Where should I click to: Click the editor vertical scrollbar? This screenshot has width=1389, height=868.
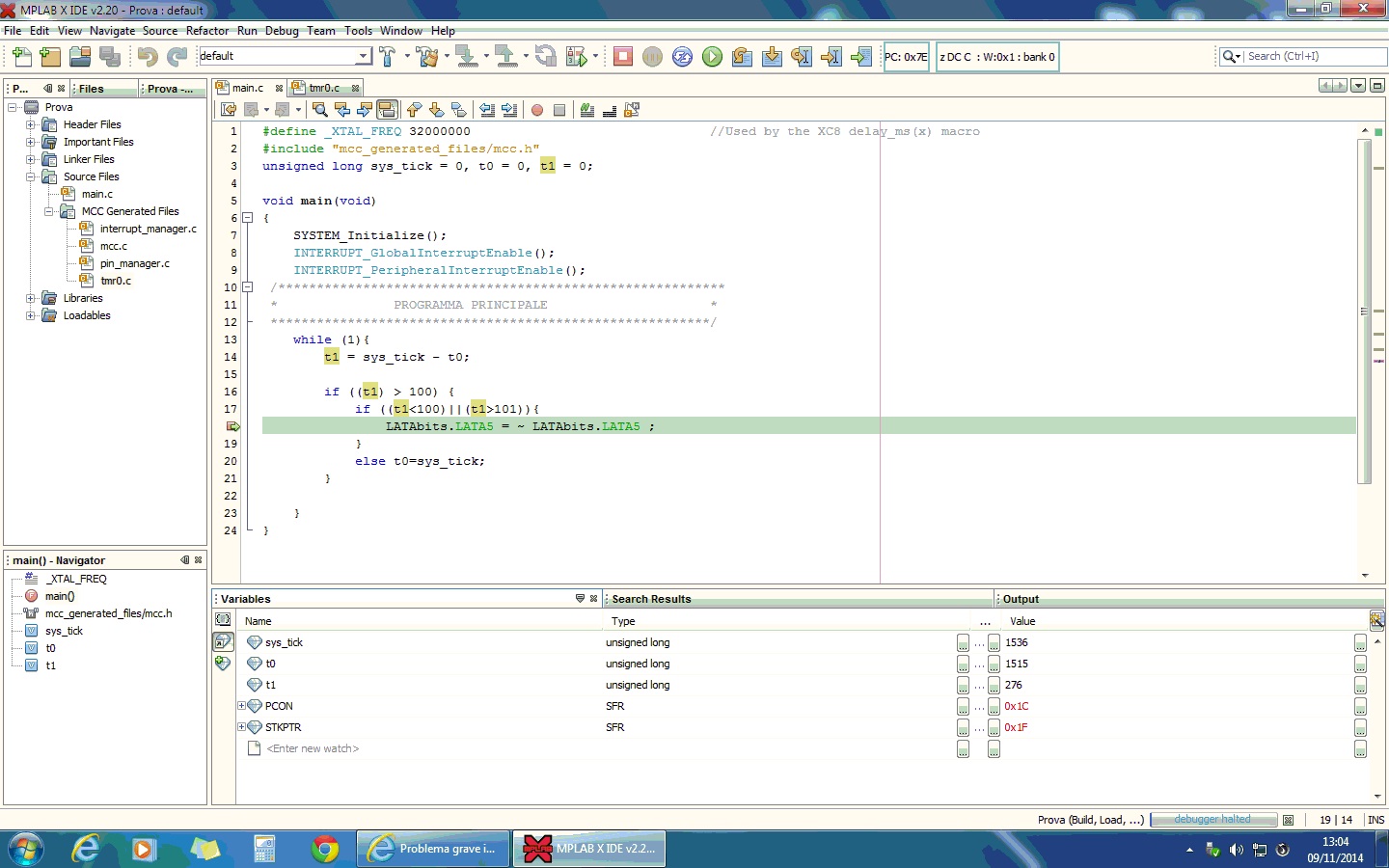[1364, 309]
